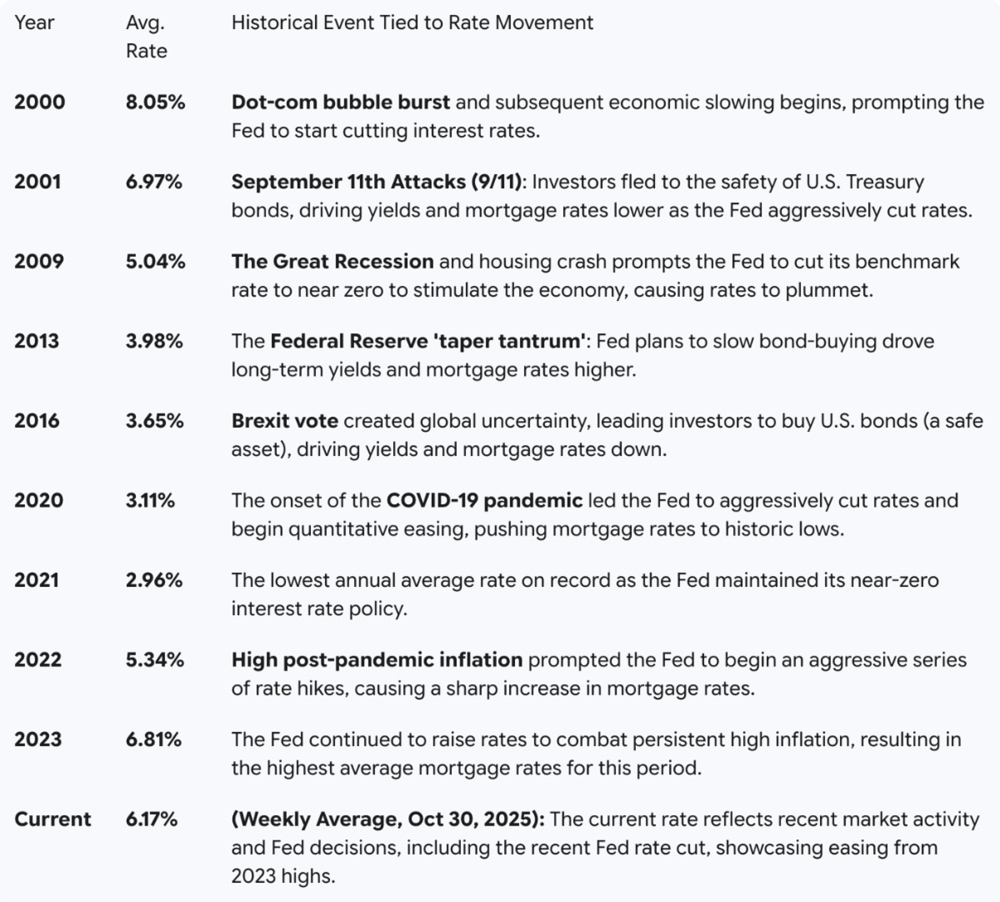Click the bold Dot-com bubble burst text
1000x902 pixels.
(340, 102)
